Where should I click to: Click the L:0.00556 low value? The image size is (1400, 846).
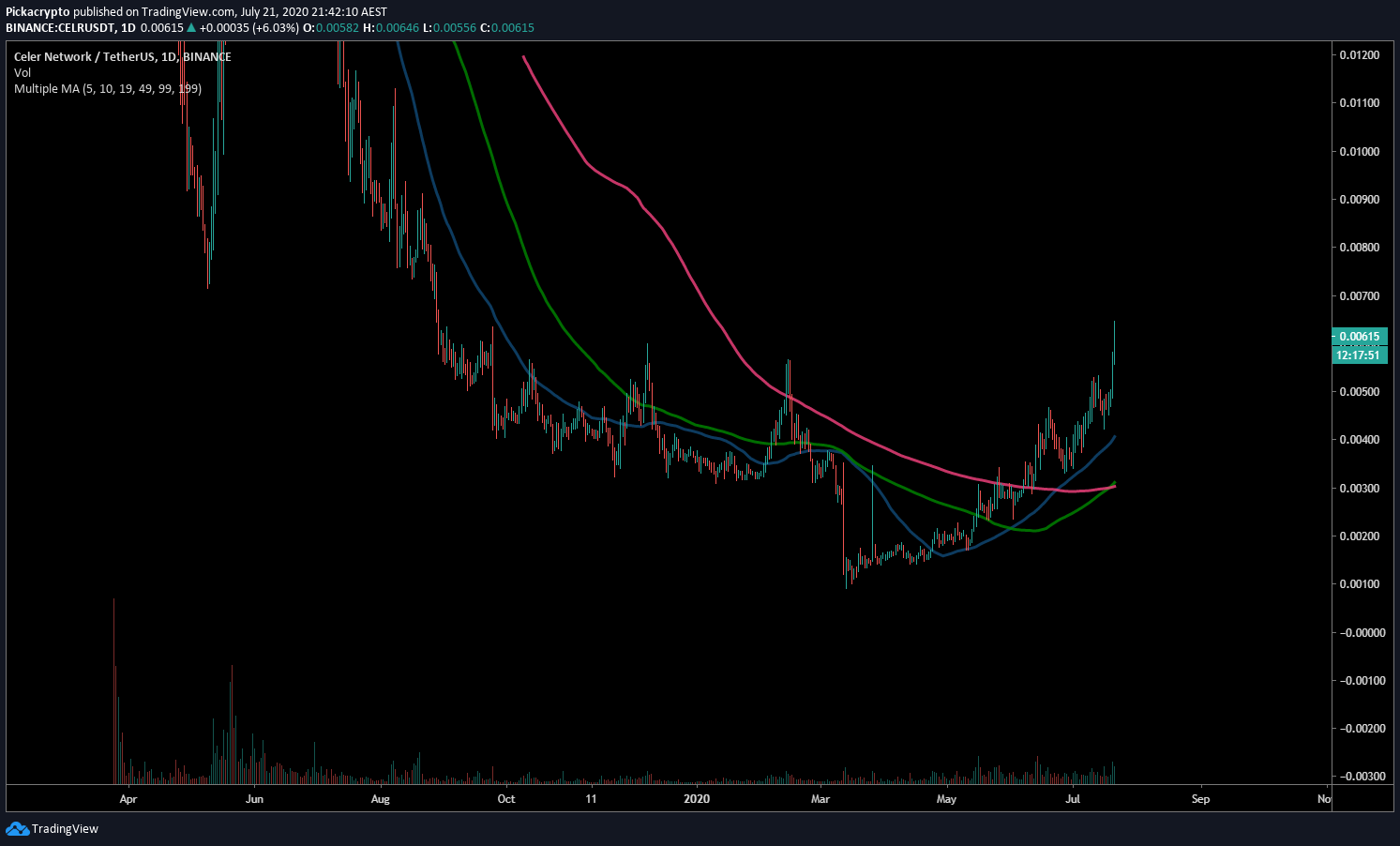[x=449, y=27]
